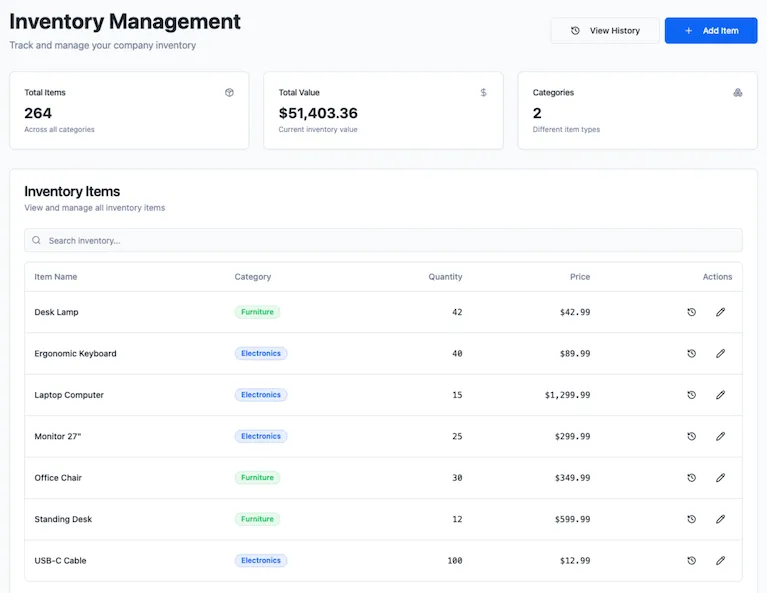The width and height of the screenshot is (767, 593).
Task: View Standing Desk history icon
Action: point(691,519)
